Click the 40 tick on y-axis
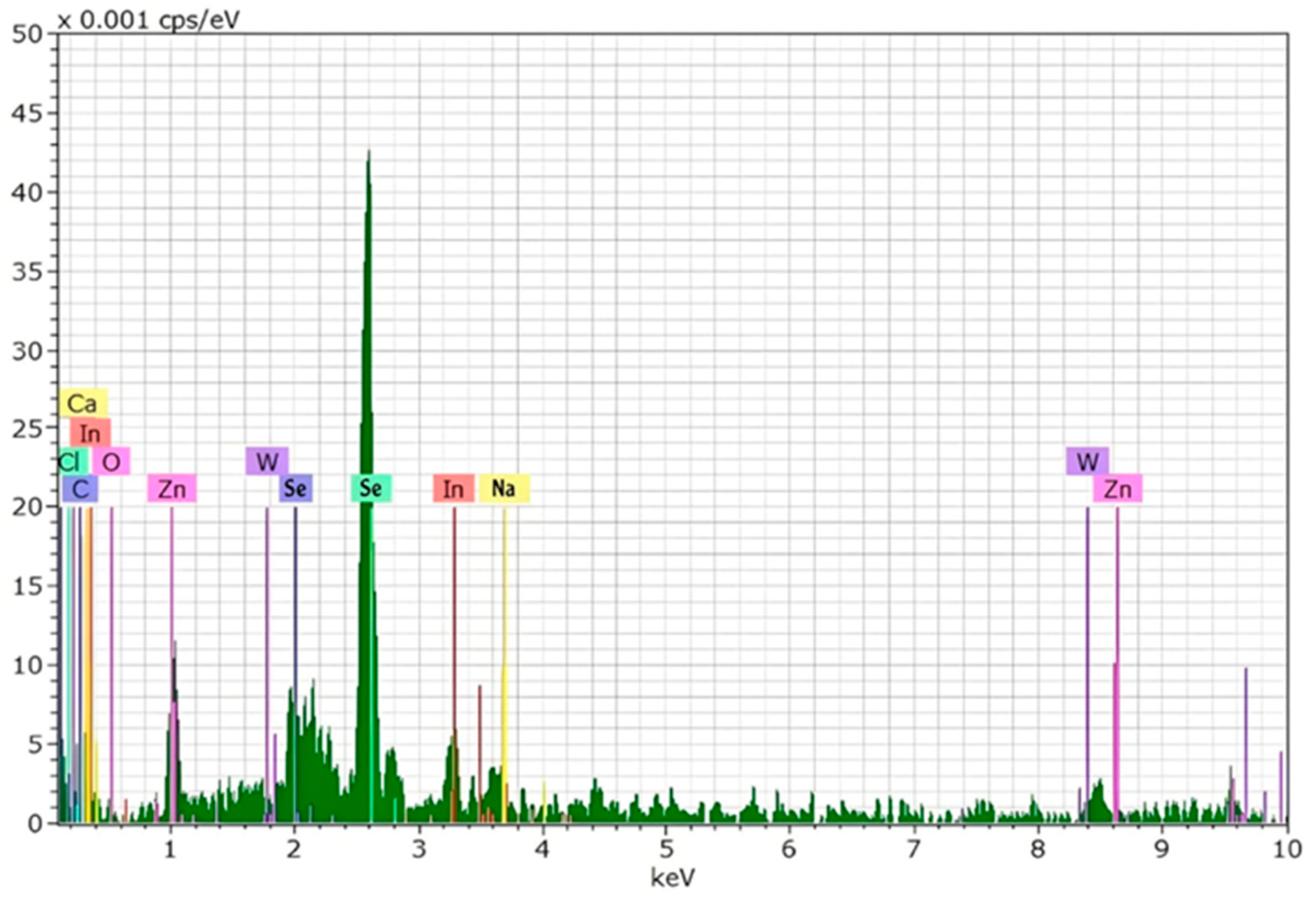 27,193
